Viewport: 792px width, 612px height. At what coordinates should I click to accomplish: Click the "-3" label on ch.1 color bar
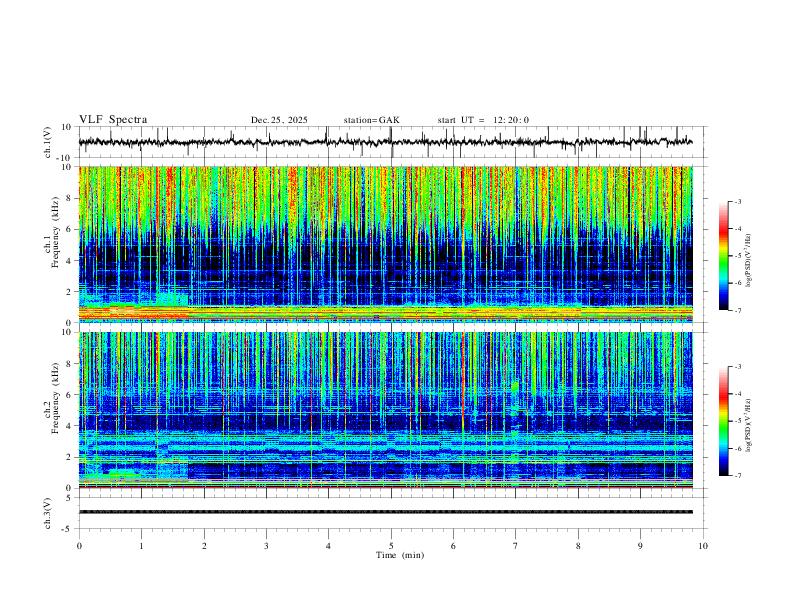tap(738, 201)
